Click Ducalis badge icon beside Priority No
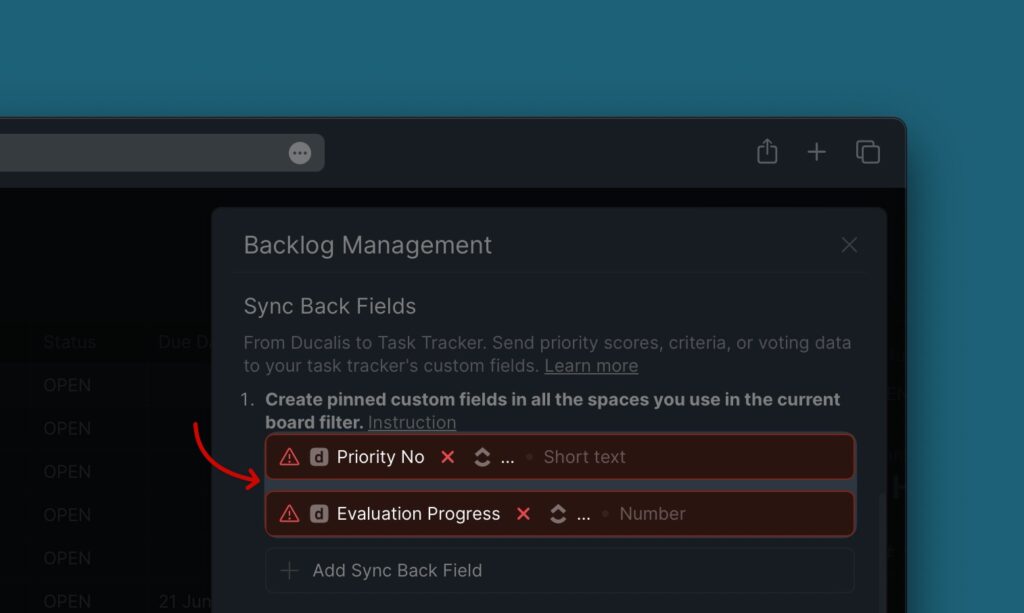Viewport: 1024px width, 613px height. (319, 457)
